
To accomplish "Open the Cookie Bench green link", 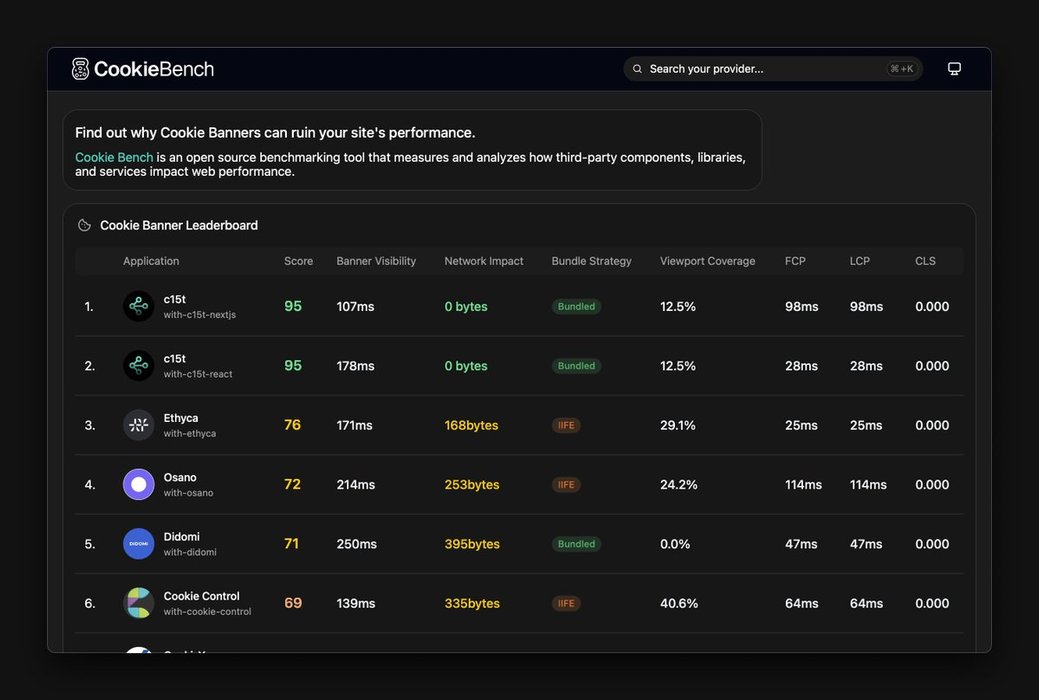I will click(114, 157).
